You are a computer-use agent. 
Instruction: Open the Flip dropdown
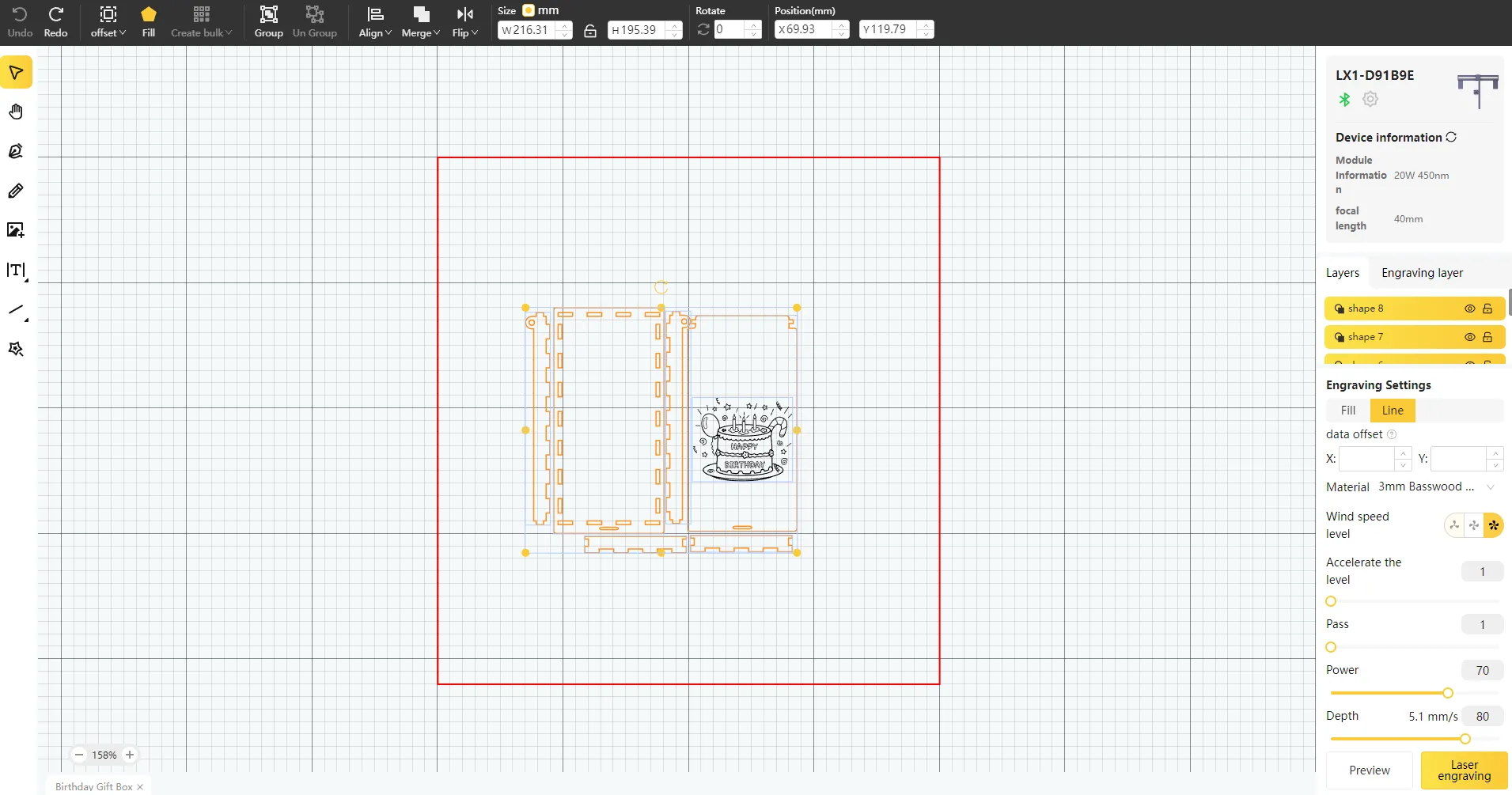[465, 21]
